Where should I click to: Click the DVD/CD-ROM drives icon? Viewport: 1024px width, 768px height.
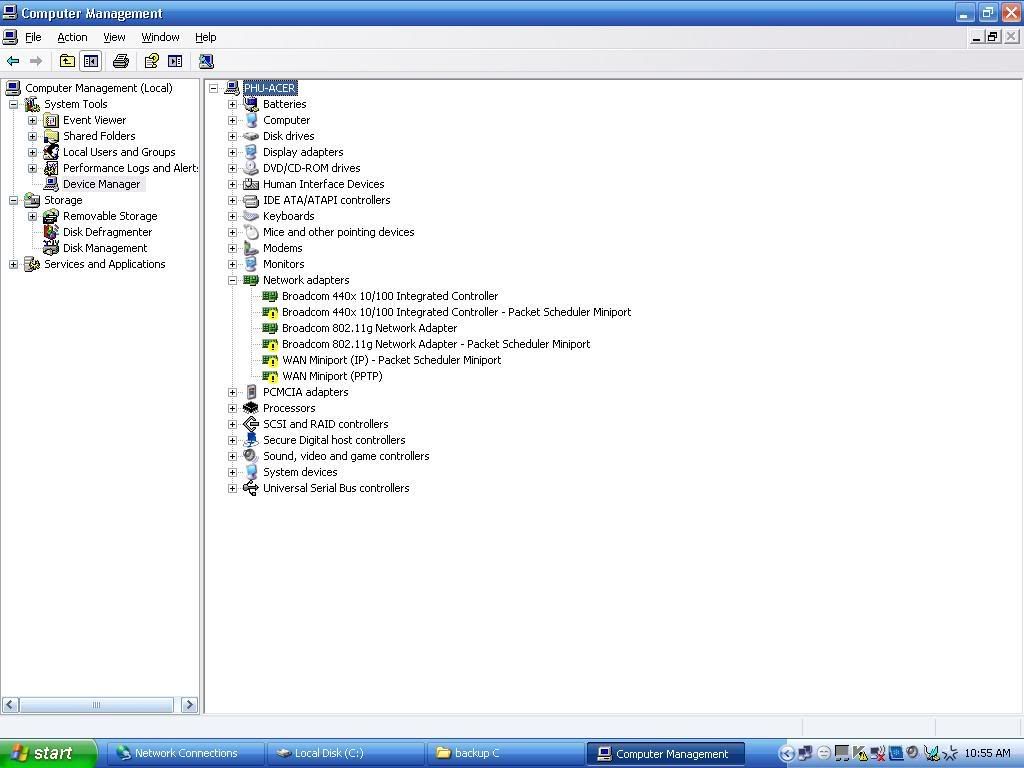[x=251, y=168]
